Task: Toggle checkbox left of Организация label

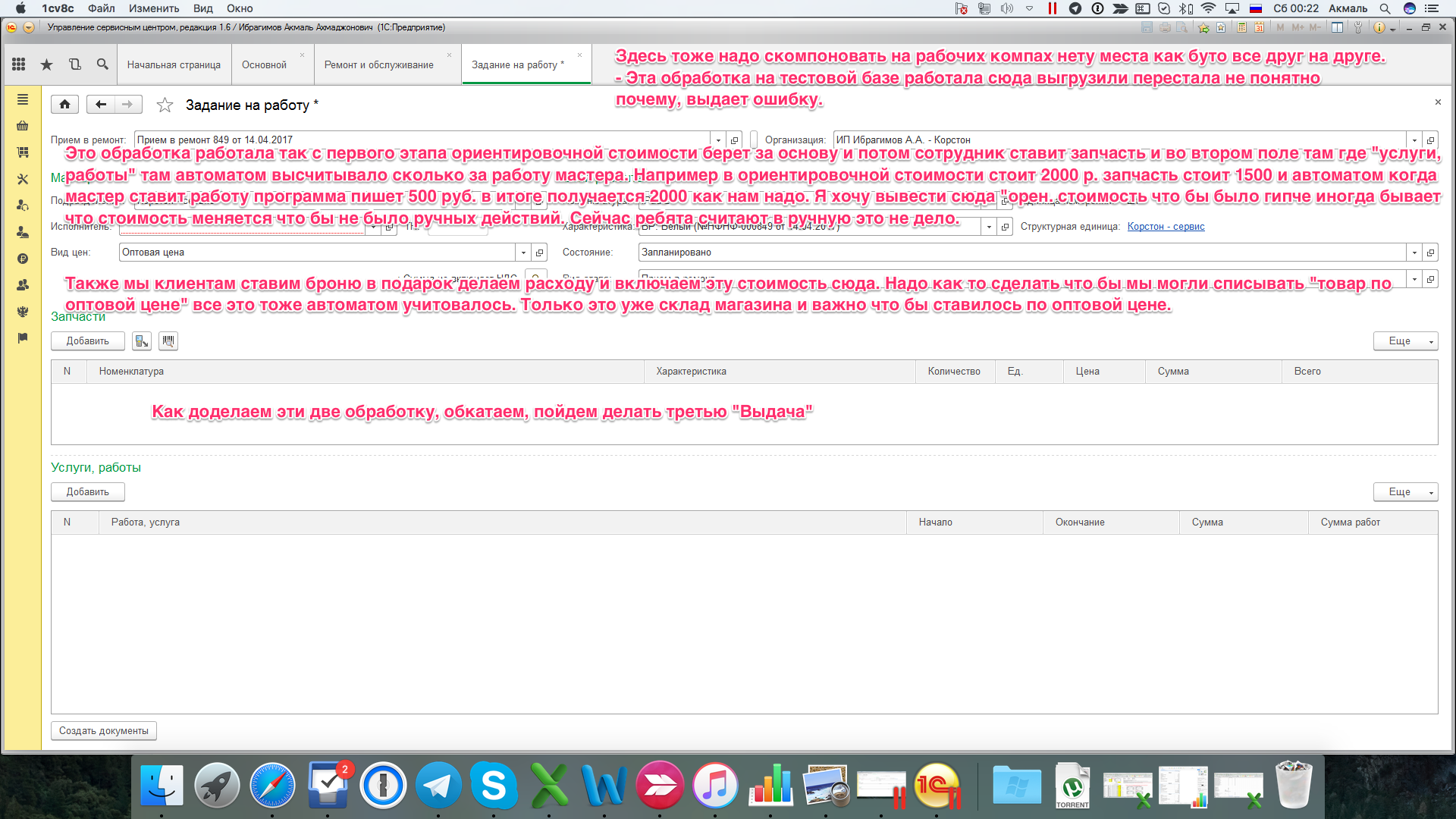Action: [x=754, y=140]
